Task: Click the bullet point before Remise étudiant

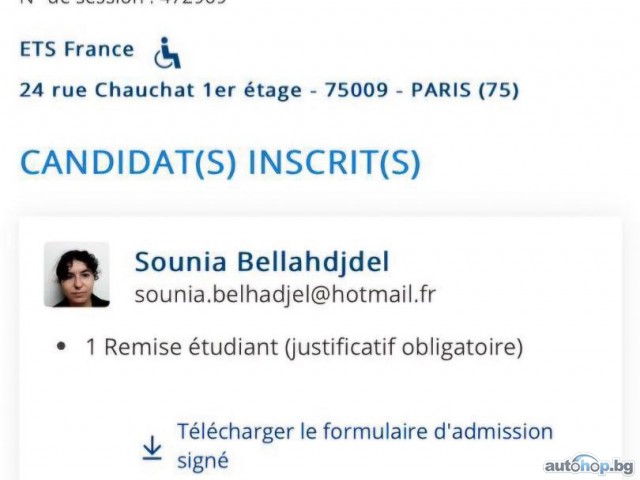Action: (x=61, y=347)
